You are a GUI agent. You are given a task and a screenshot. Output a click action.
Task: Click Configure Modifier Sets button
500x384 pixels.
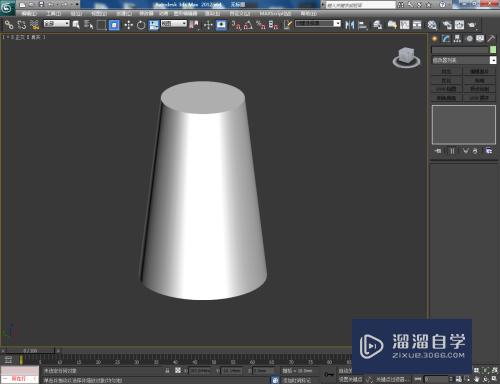(x=489, y=151)
